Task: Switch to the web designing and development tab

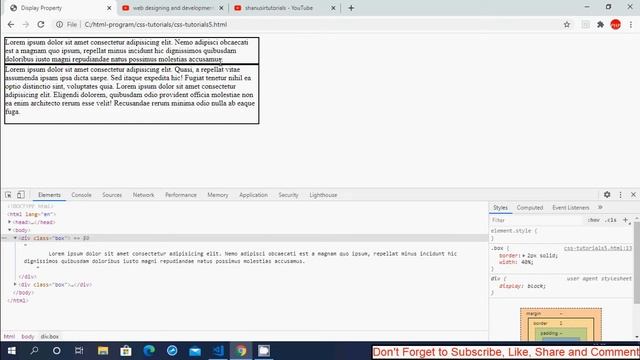Action: [x=173, y=8]
